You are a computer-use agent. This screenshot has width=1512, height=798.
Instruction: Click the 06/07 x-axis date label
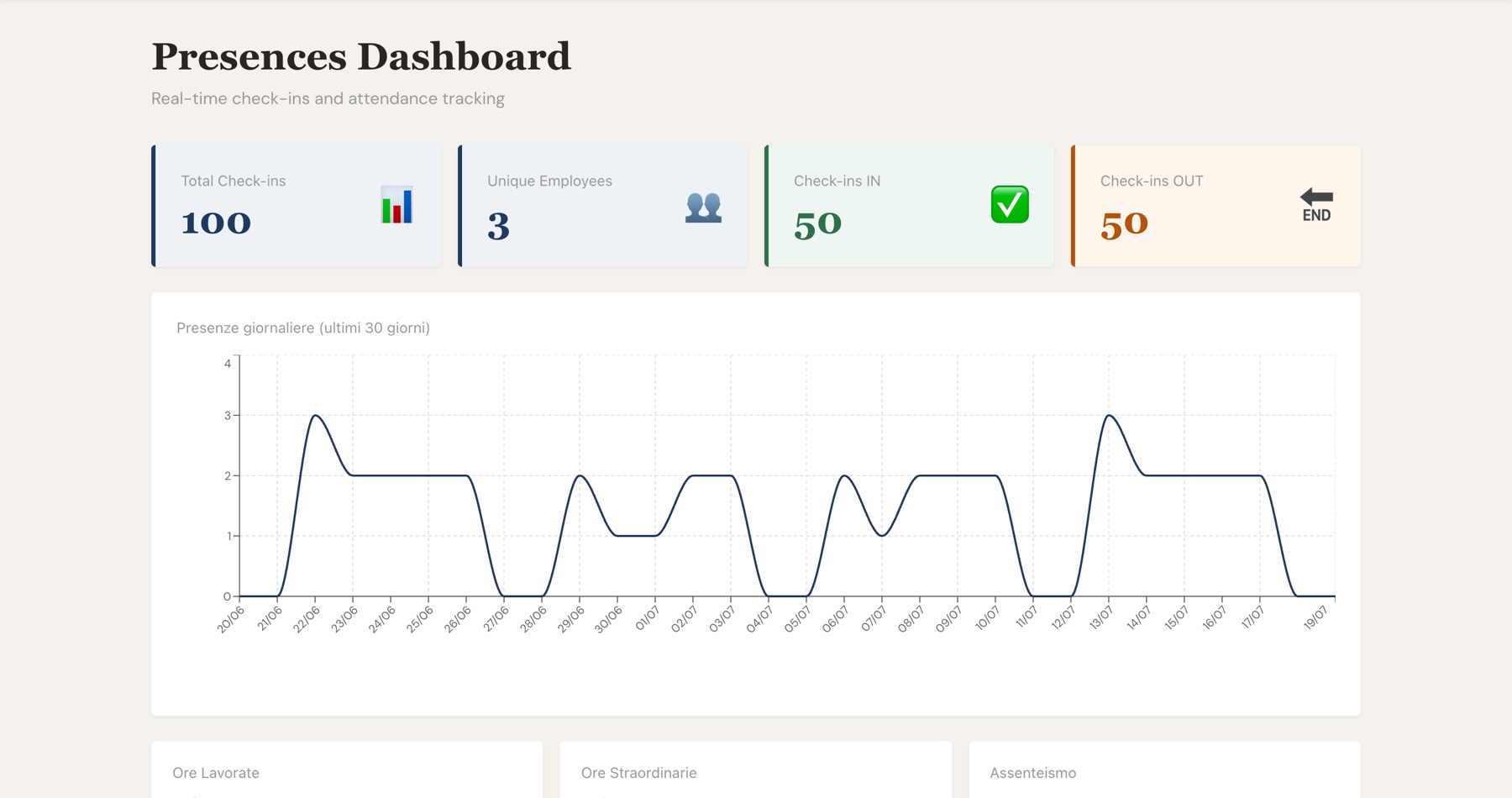[x=836, y=619]
